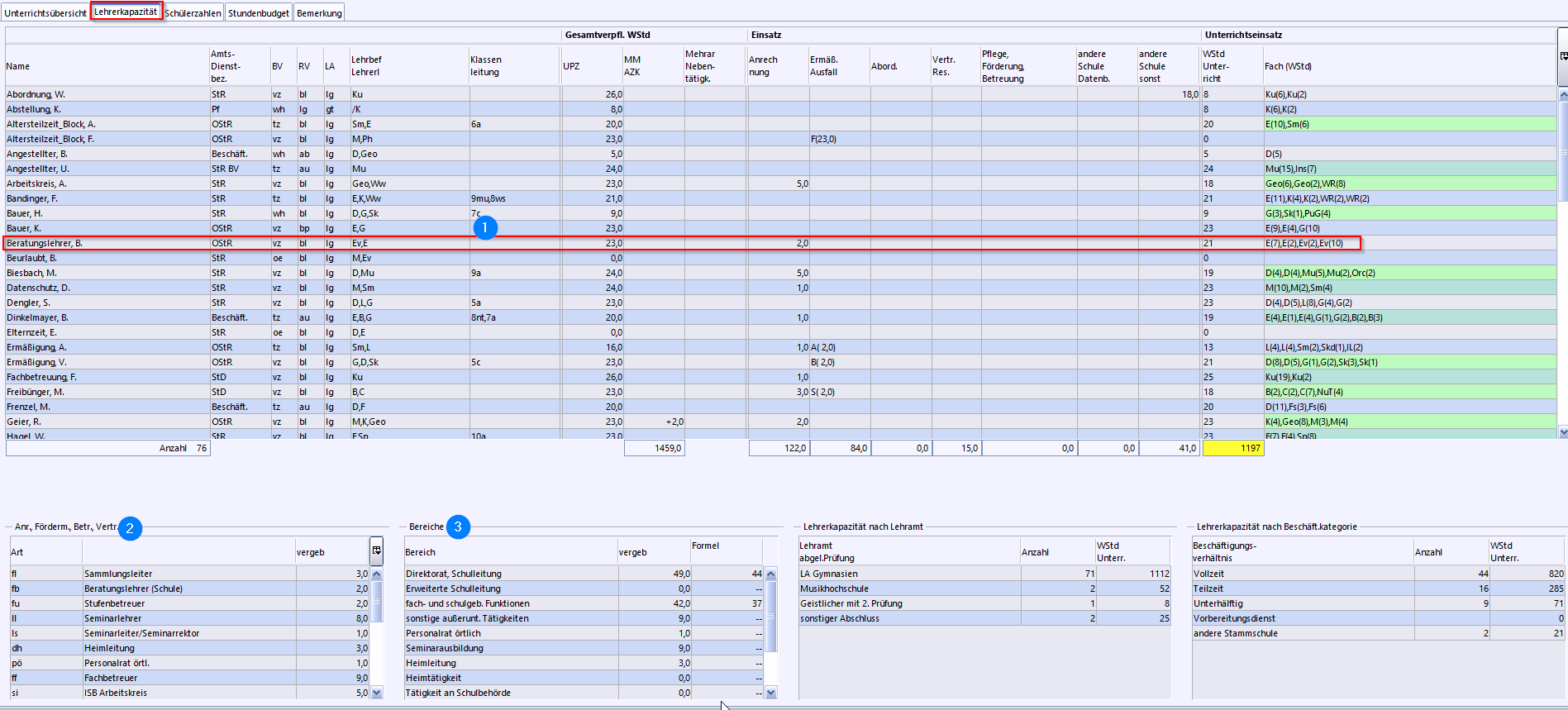The height and width of the screenshot is (710, 1568).
Task: Switch to Unterrichtsübersicht tab
Action: pos(45,13)
